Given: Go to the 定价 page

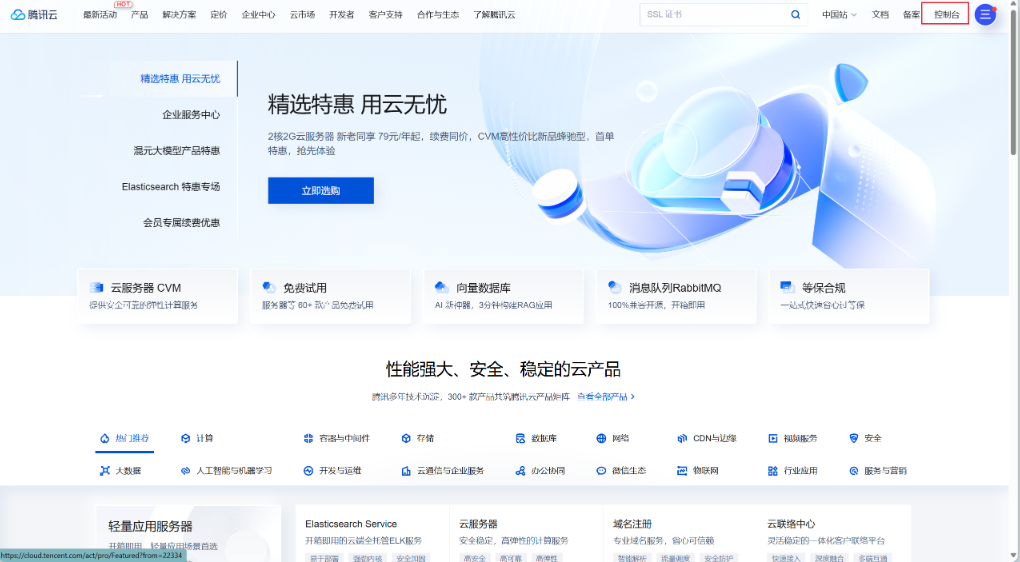Looking at the screenshot, I should pyautogui.click(x=219, y=14).
